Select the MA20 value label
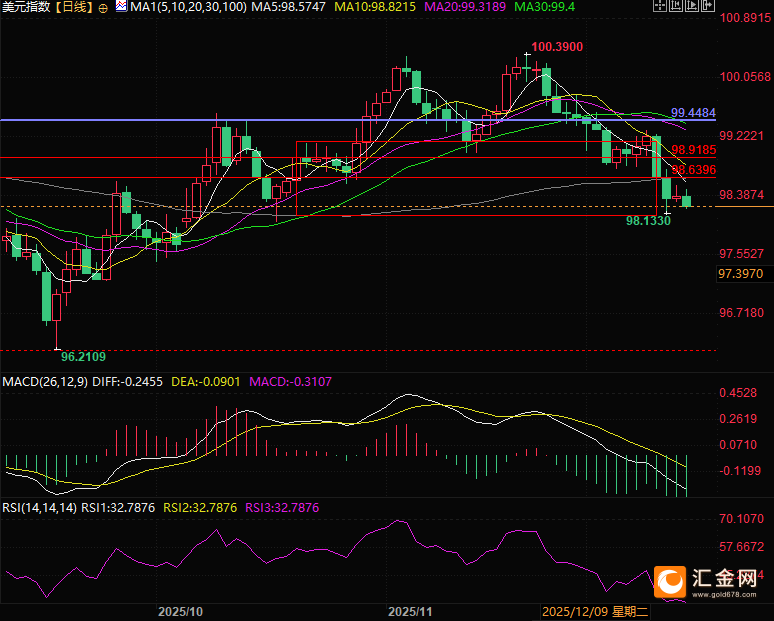774x621 pixels. [466, 7]
